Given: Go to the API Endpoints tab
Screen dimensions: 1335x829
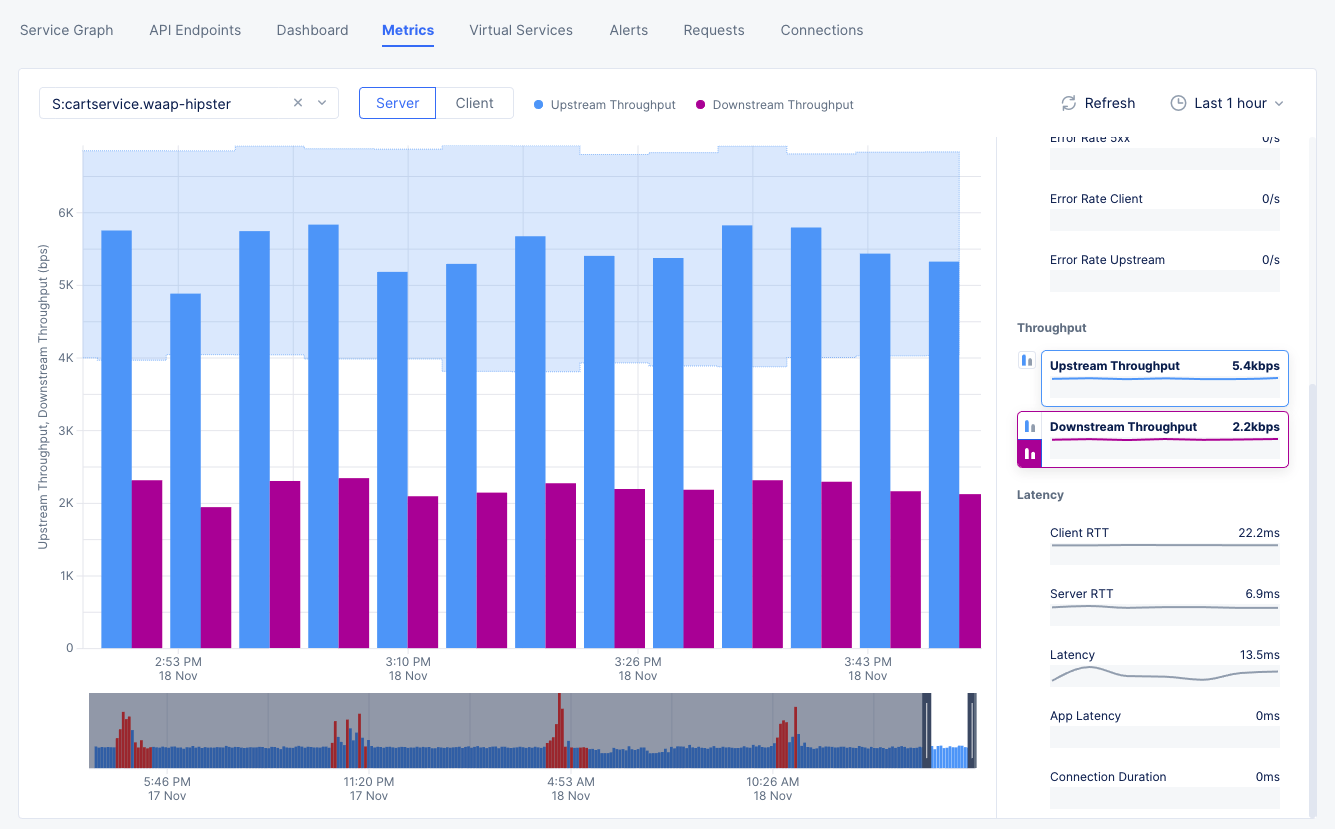Looking at the screenshot, I should coord(195,30).
